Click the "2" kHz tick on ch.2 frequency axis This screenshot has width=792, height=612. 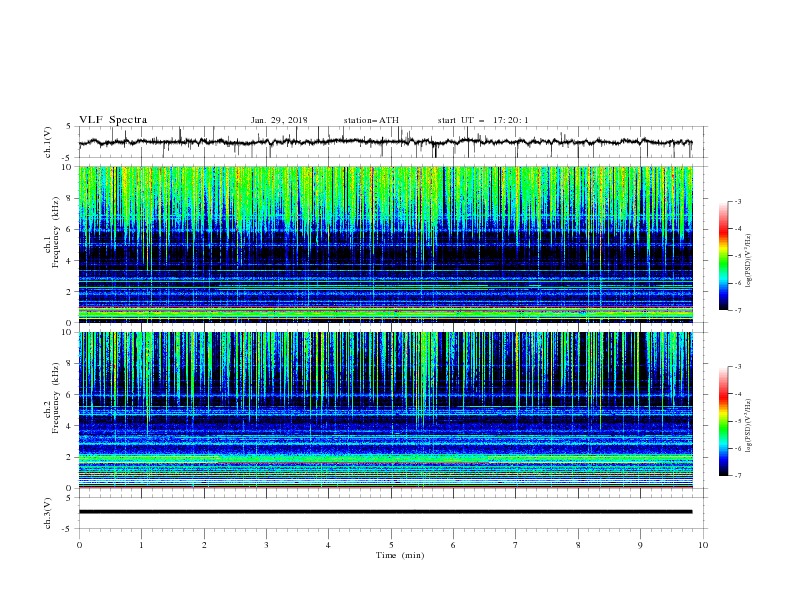pos(70,457)
